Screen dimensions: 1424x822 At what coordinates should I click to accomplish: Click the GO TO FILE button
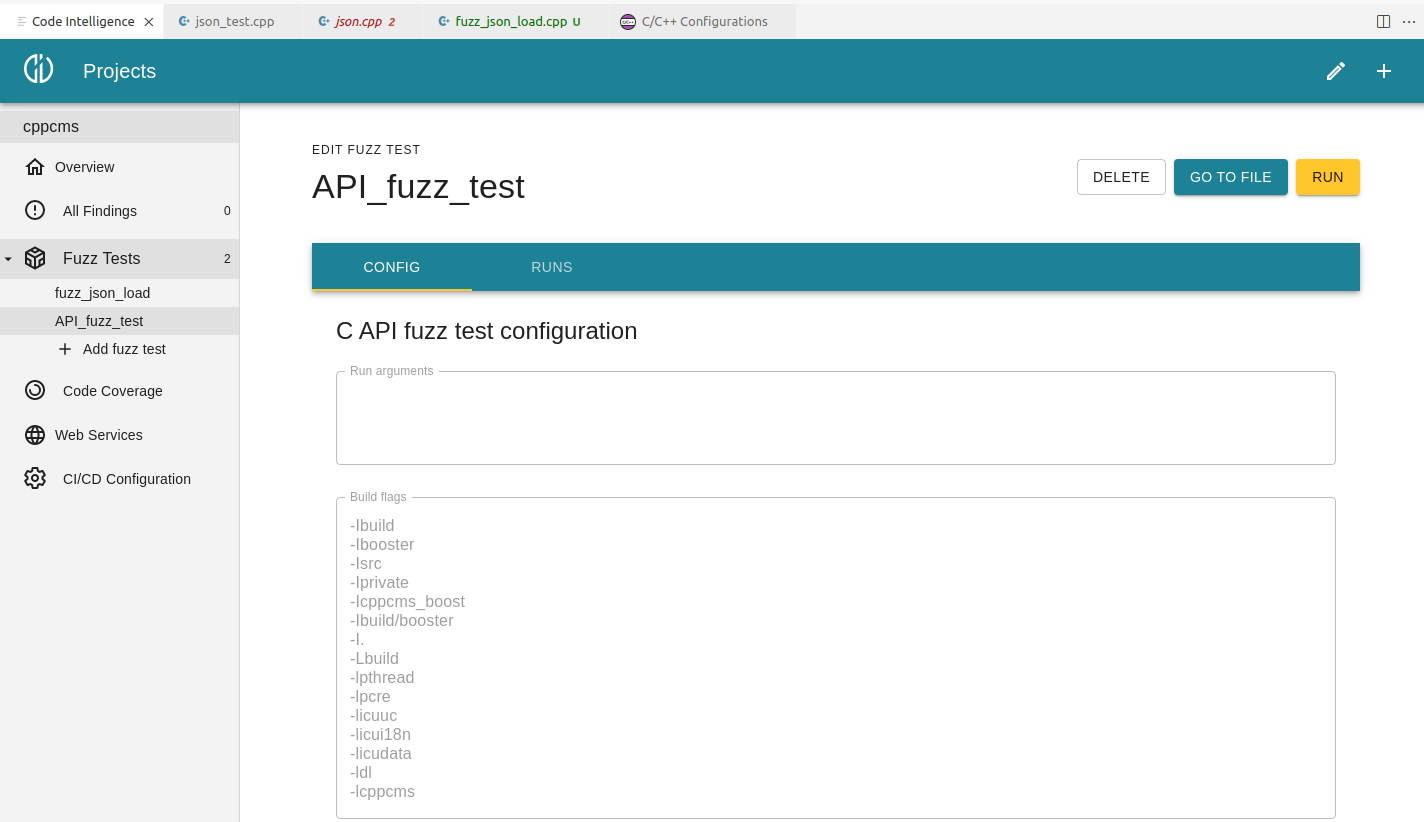pos(1231,177)
